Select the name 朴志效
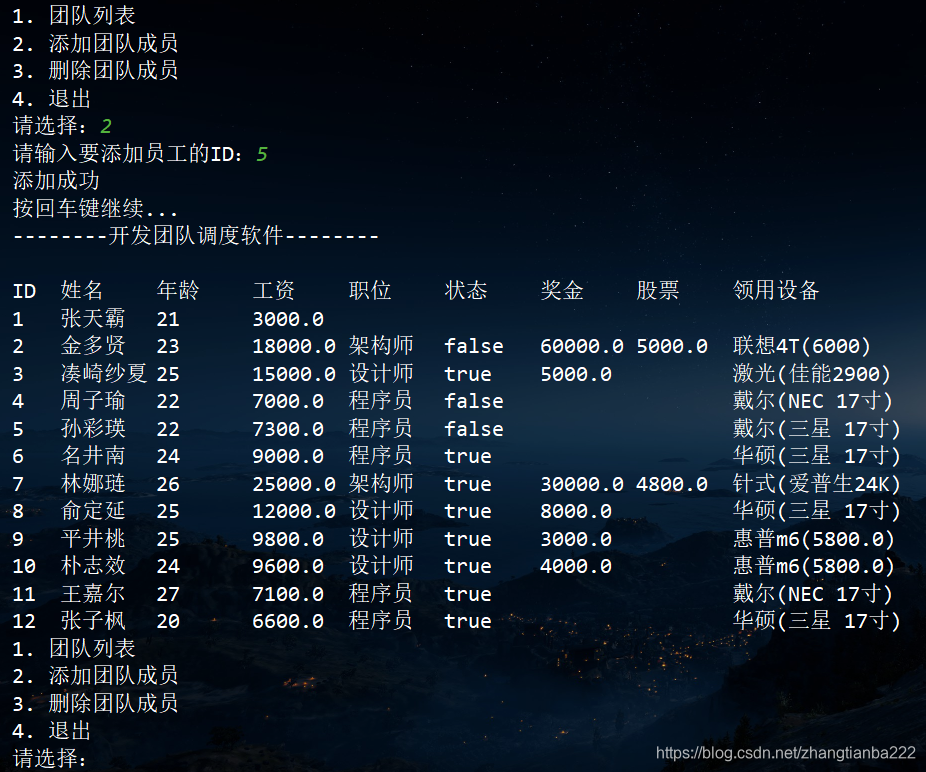Image resolution: width=926 pixels, height=772 pixels. pyautogui.click(x=93, y=566)
